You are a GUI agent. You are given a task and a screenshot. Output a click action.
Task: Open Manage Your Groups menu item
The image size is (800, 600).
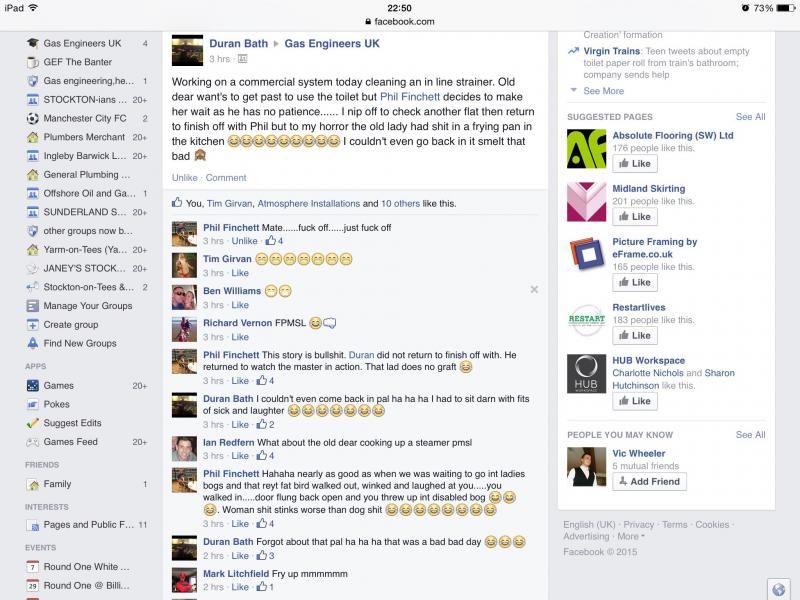click(87, 306)
